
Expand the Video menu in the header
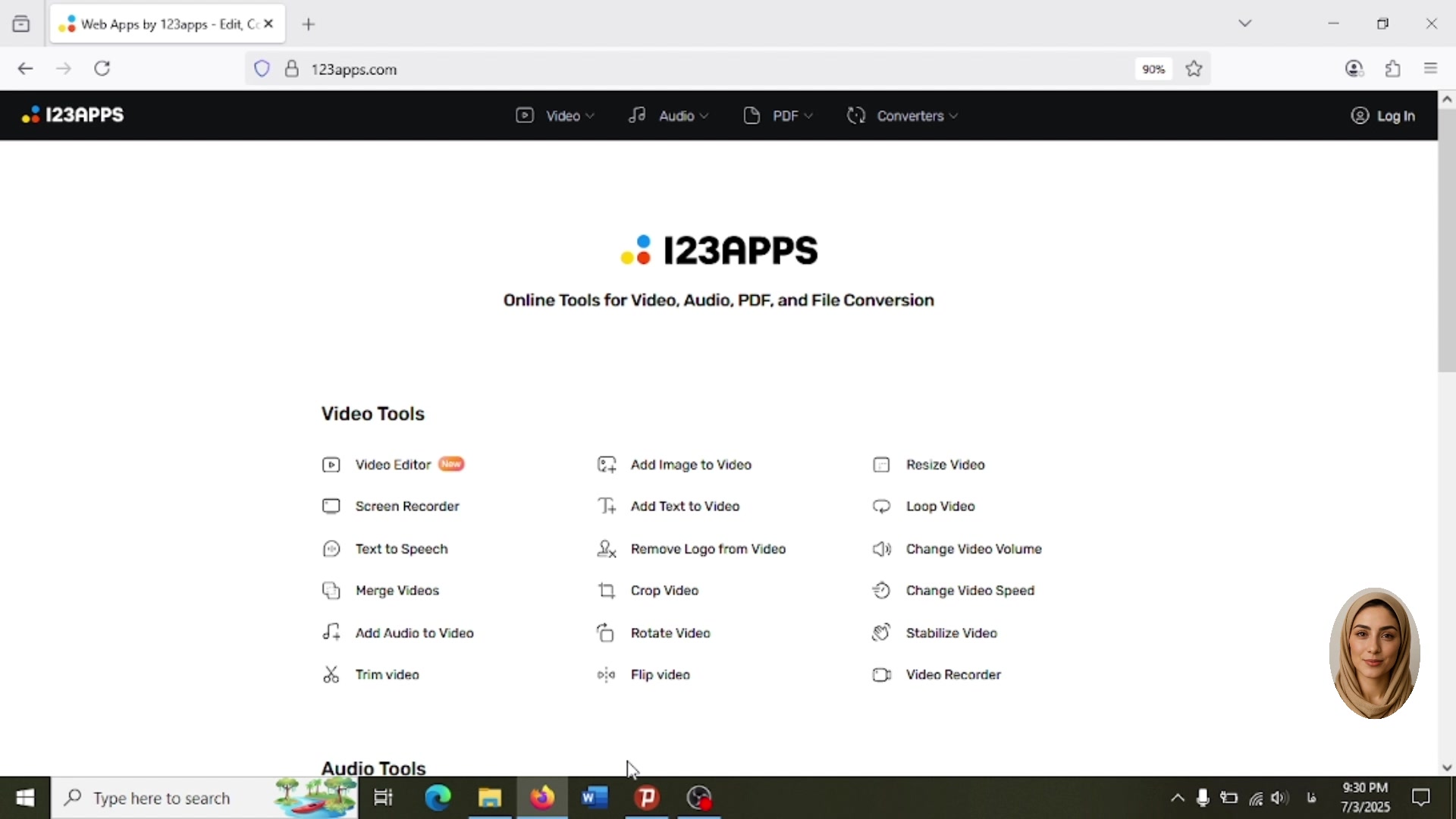point(555,116)
